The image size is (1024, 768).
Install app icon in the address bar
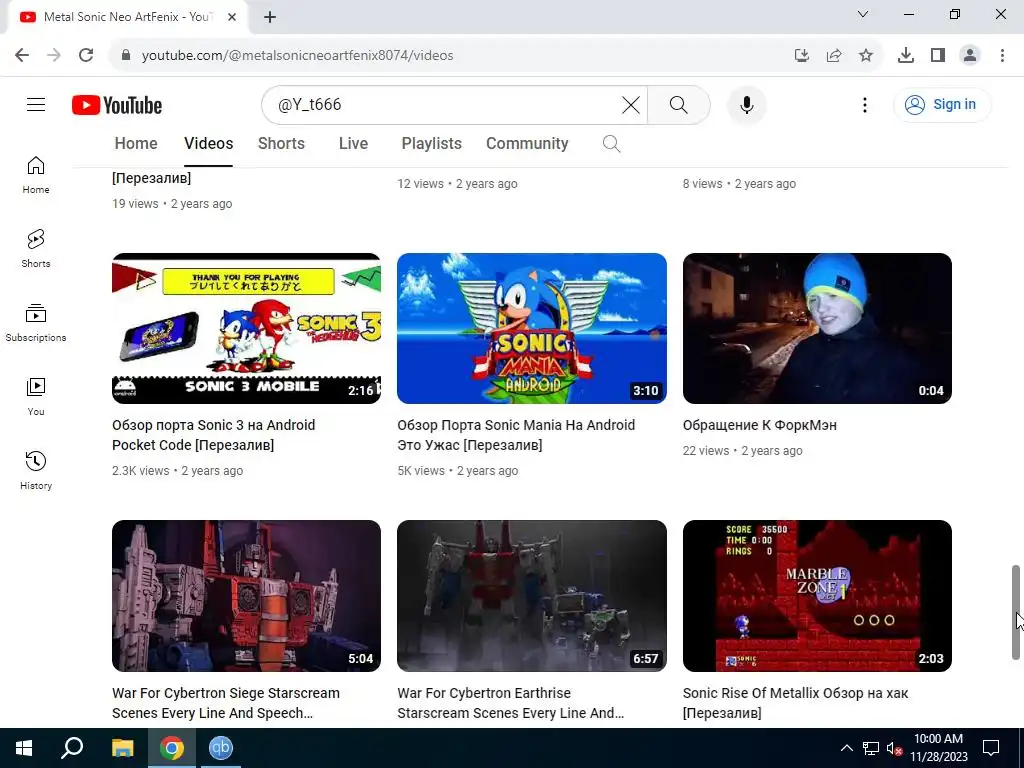pos(802,55)
